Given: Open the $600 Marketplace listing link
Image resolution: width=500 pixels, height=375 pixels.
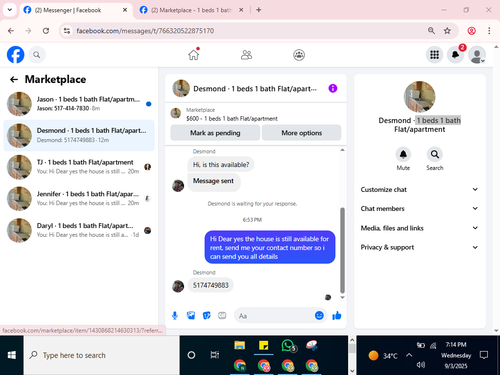Looking at the screenshot, I should [x=232, y=118].
